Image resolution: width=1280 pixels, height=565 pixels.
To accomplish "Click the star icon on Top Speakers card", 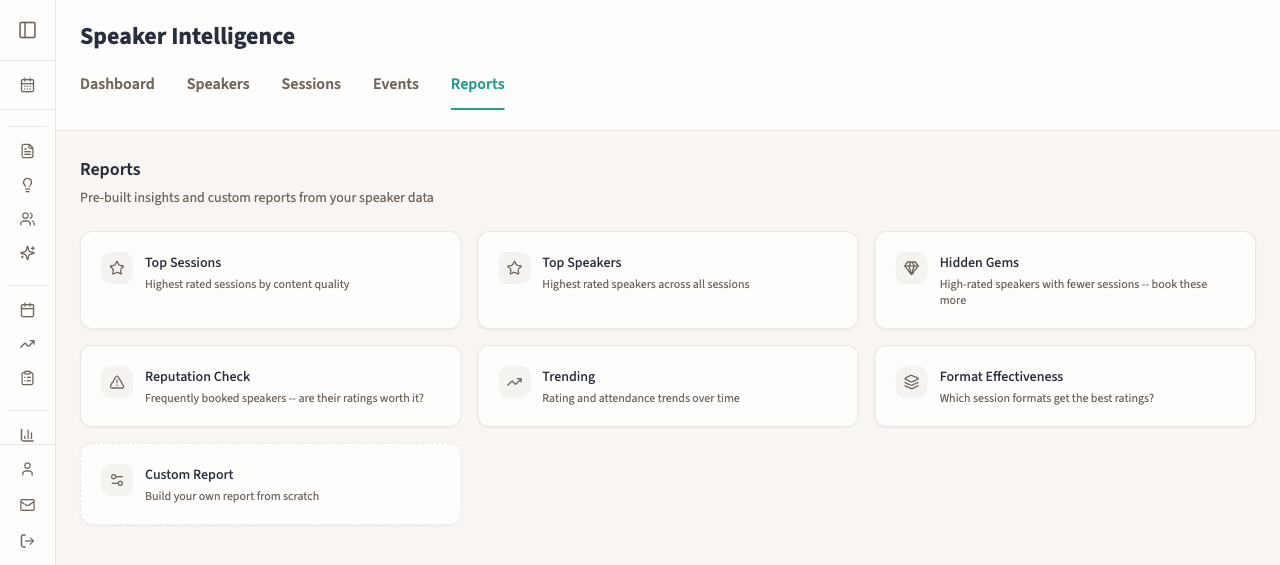I will 515,268.
